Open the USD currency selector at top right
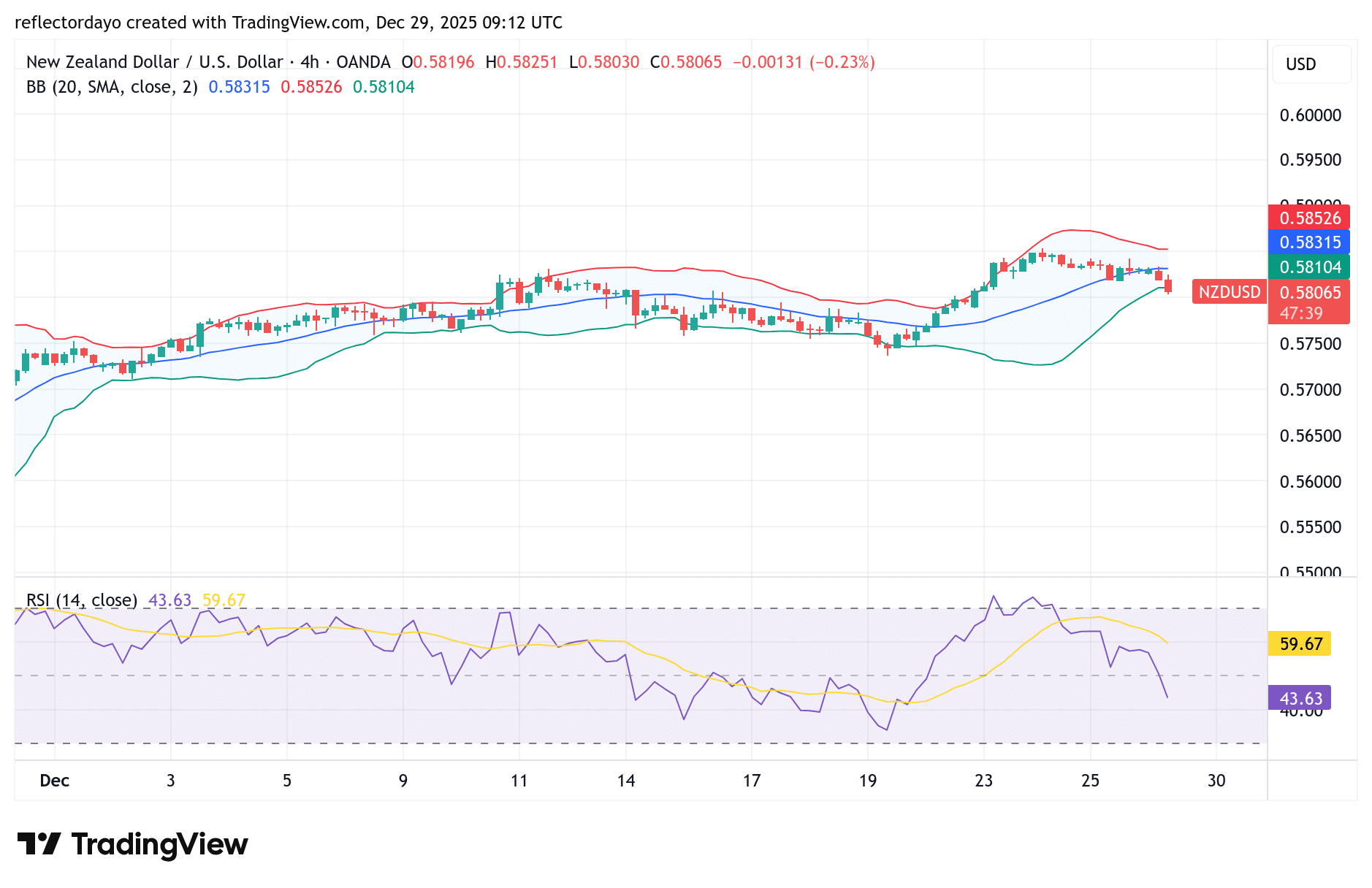This screenshot has height=888, width=1372. (1311, 64)
